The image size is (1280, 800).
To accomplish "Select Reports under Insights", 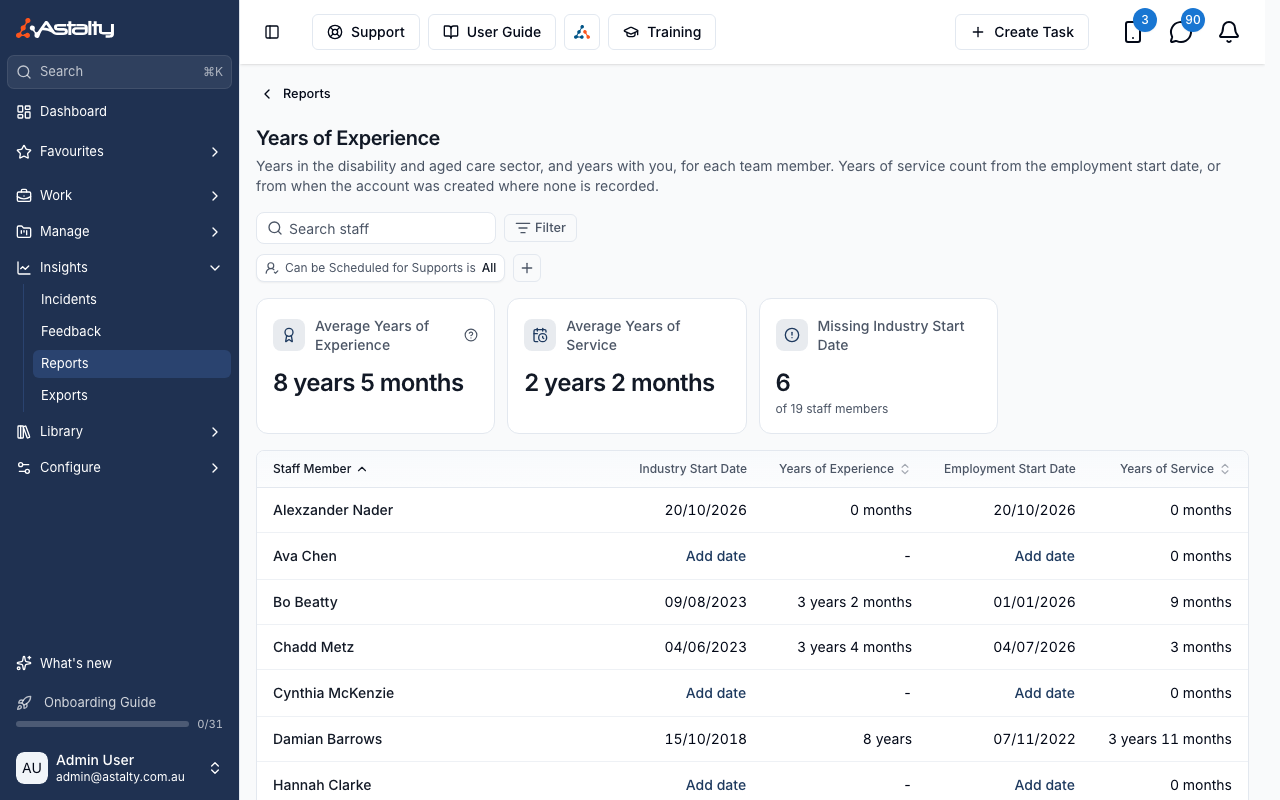I will click(x=132, y=364).
